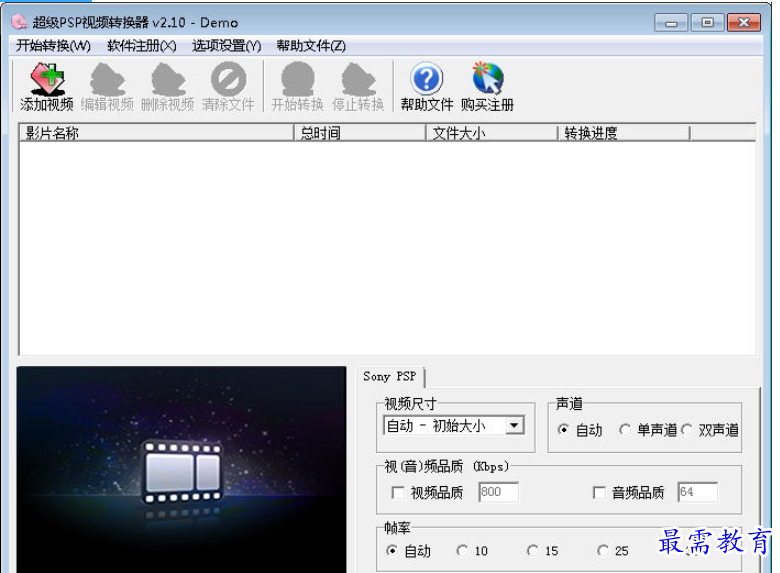780x573 pixels.
Task: Open the 软件注册(X) menu
Action: [x=142, y=46]
